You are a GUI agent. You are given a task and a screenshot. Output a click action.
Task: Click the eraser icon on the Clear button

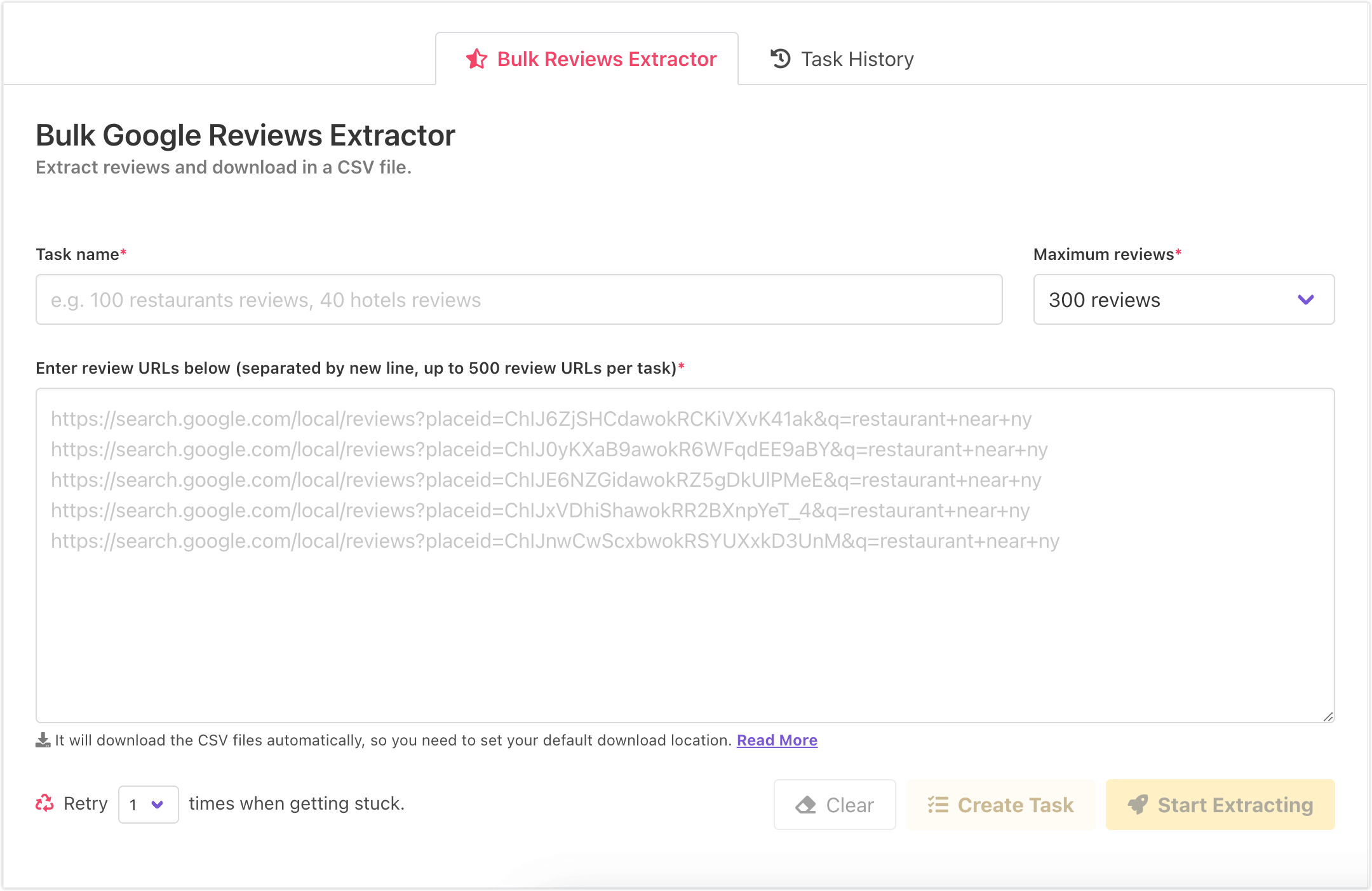coord(805,805)
